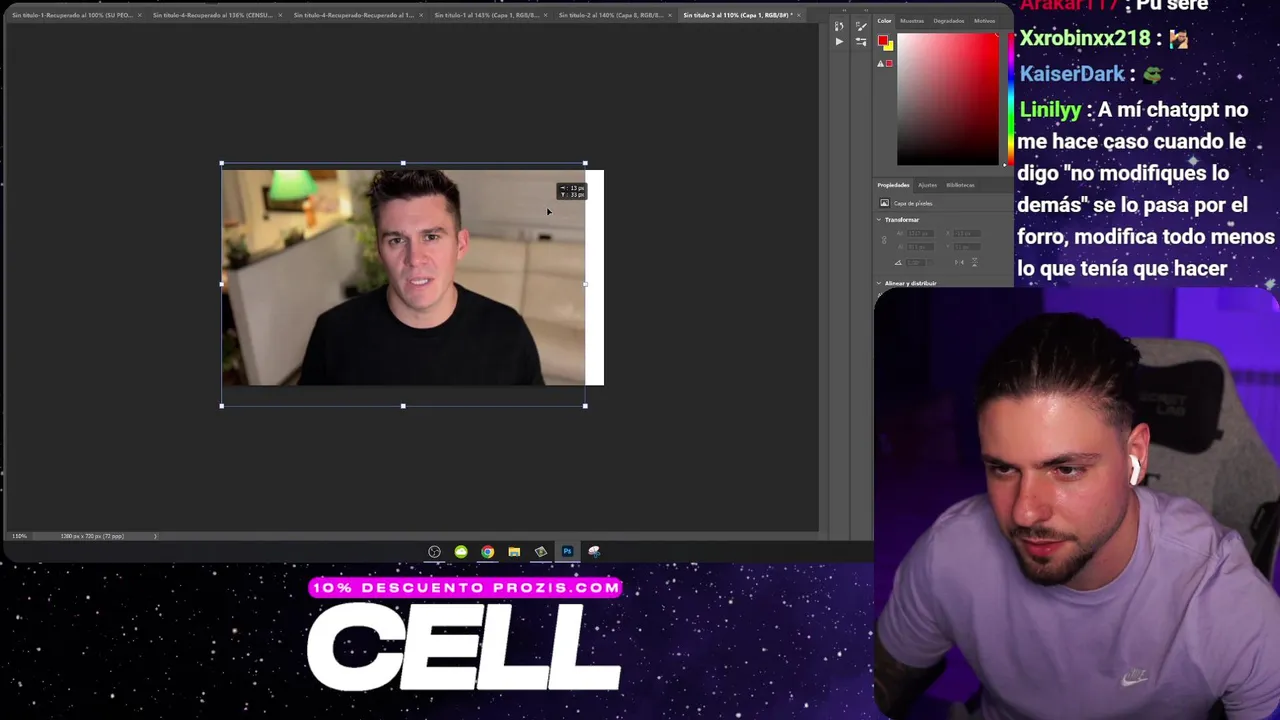Toggle the width-height link chain icon
This screenshot has width=1280, height=720.
(x=884, y=240)
